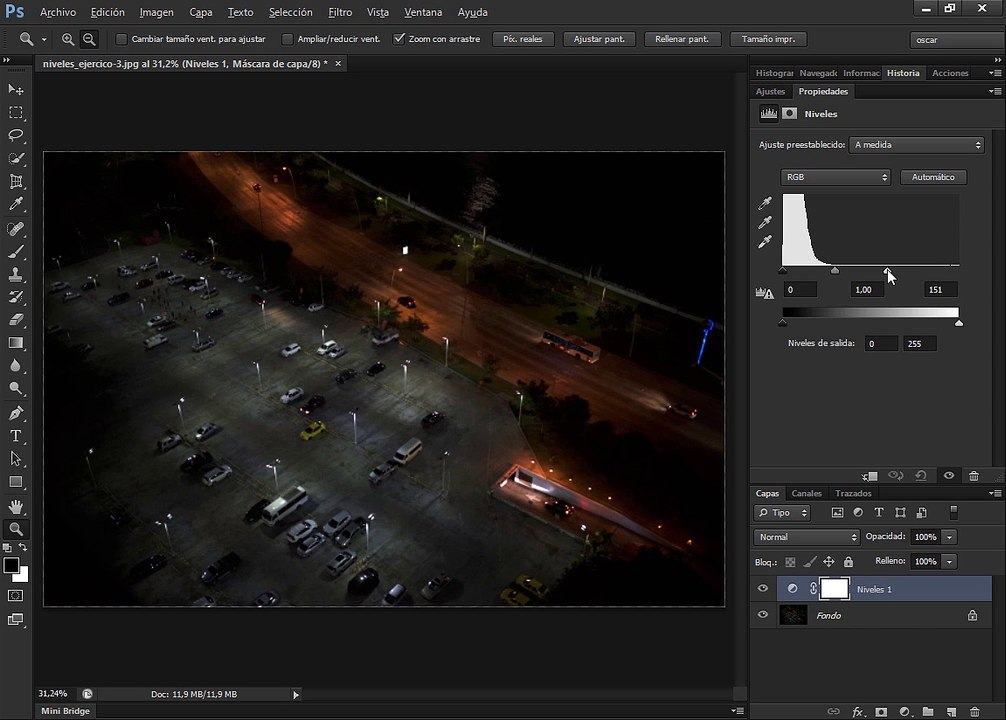Screen dimensions: 1006x720
Task: Toggle lock all in Bloq. row
Action: 848,562
